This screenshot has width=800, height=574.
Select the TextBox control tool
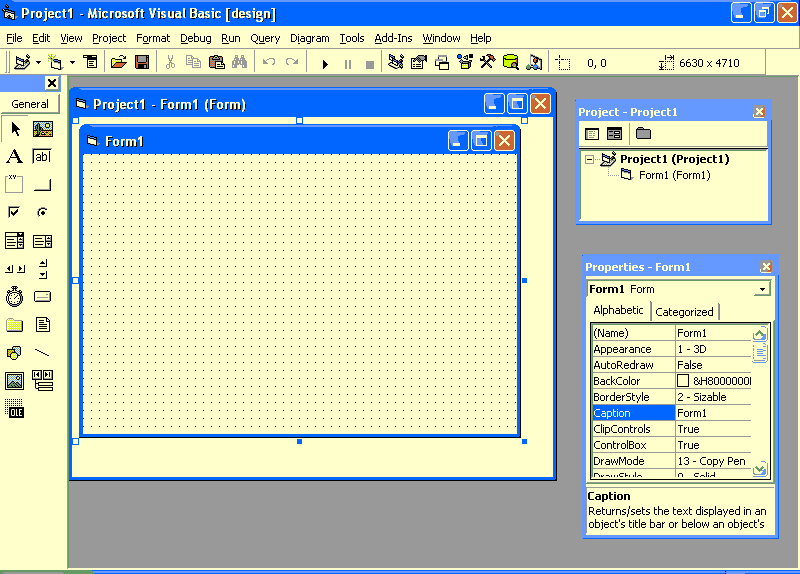(x=43, y=157)
